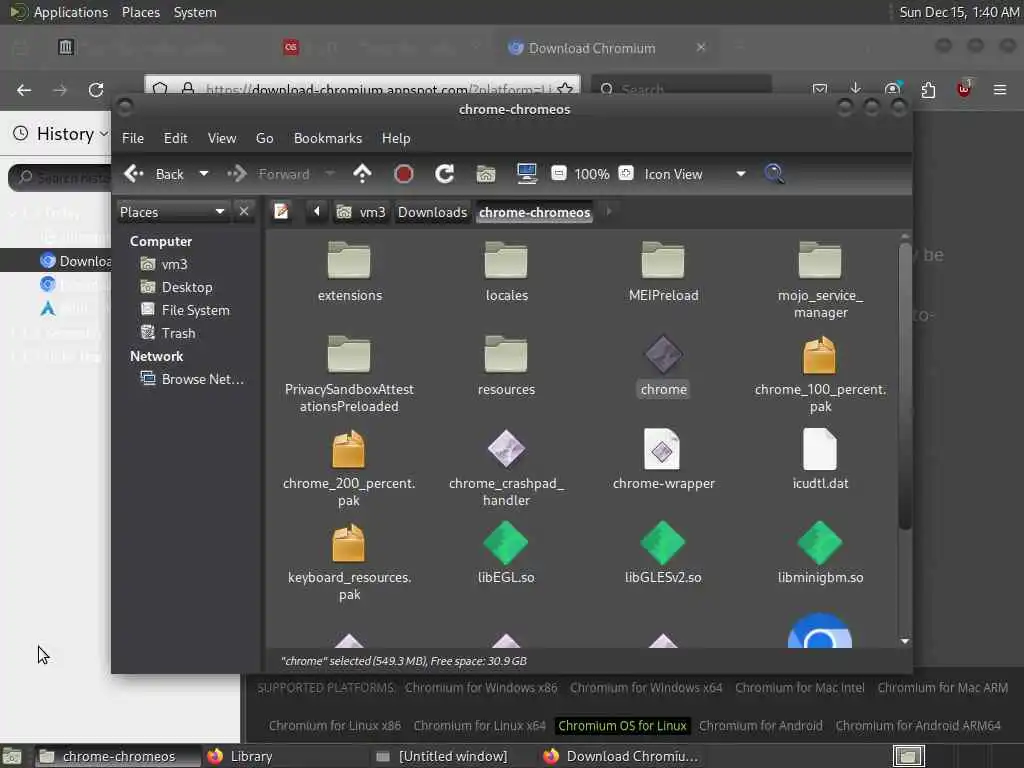Open the extensions folder
This screenshot has width=1024, height=768.
(349, 272)
